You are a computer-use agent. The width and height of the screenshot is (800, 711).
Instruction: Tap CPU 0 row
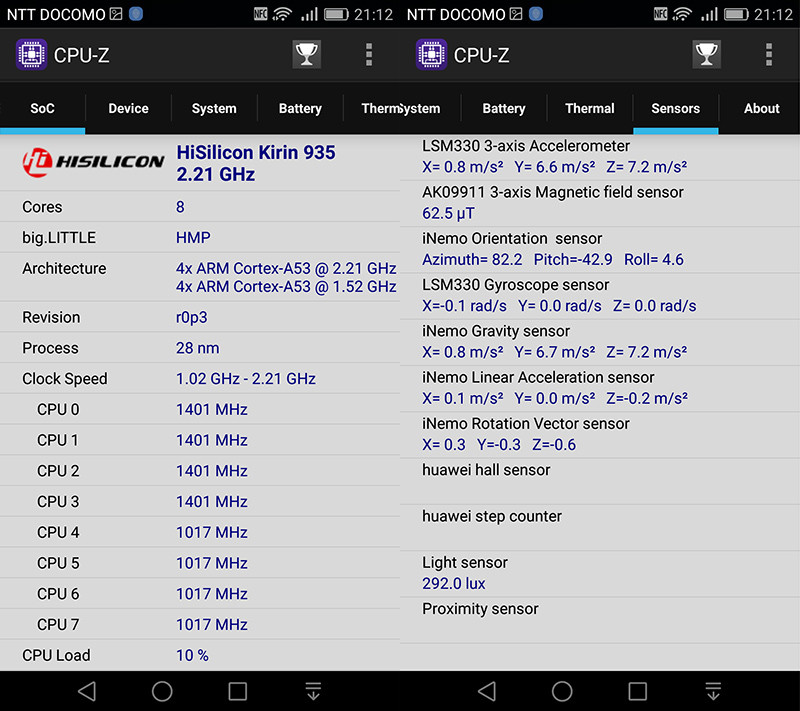[x=200, y=409]
